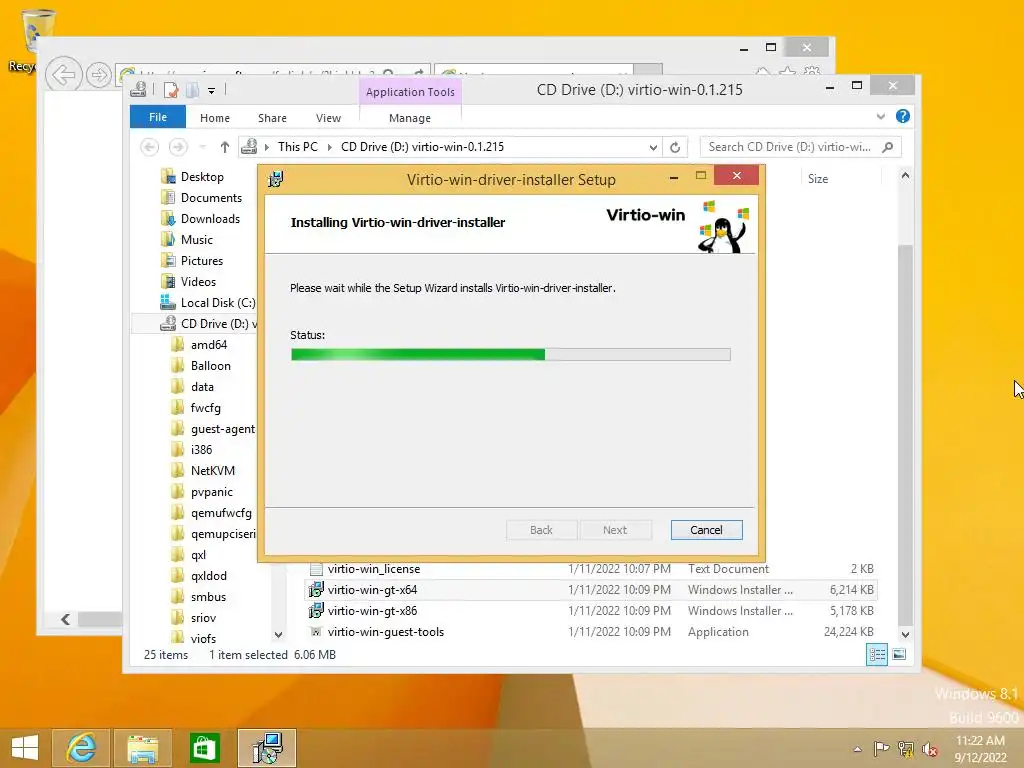Click the i386 folder icon
This screenshot has width=1024, height=768.
pos(178,449)
